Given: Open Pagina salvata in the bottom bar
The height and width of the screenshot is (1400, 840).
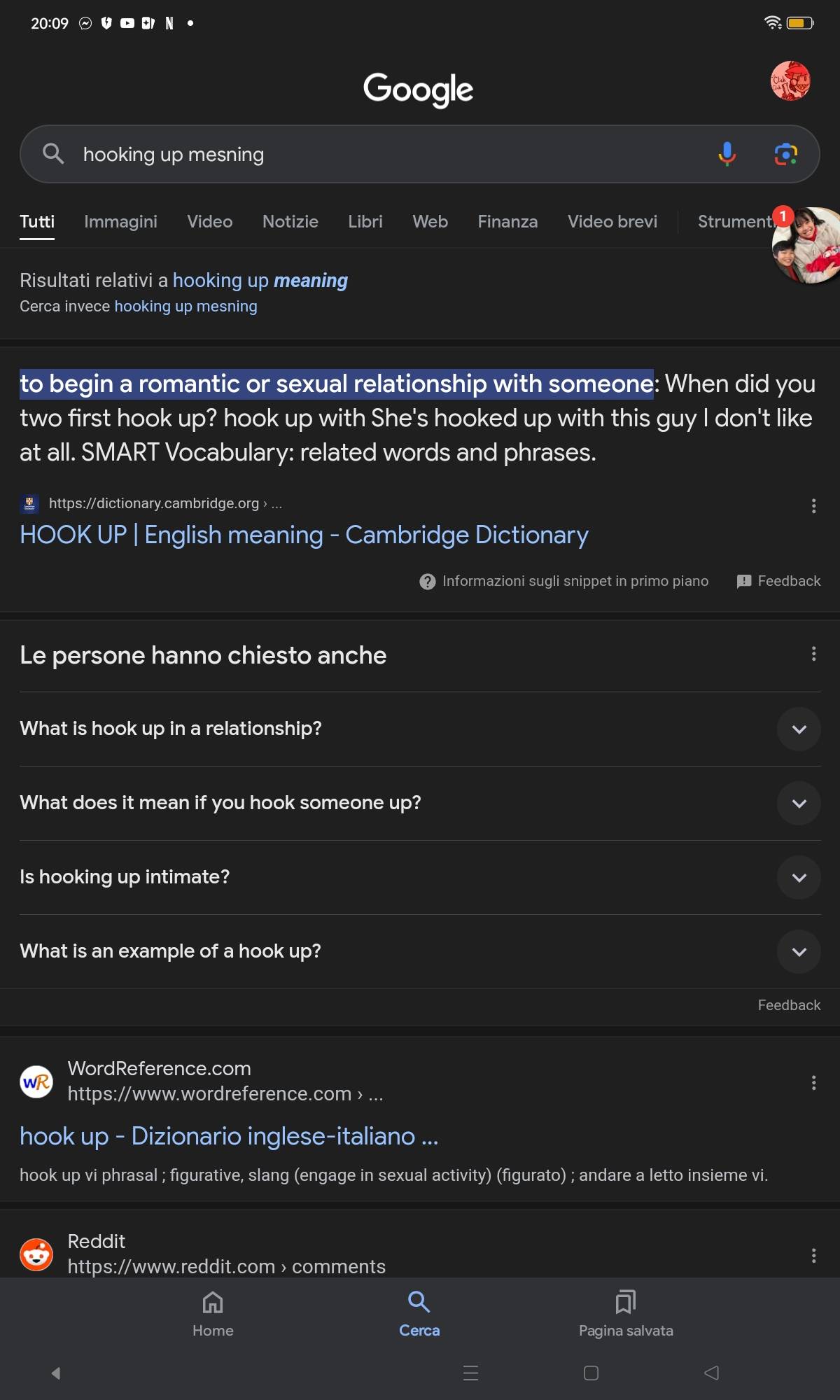Looking at the screenshot, I should point(626,1315).
